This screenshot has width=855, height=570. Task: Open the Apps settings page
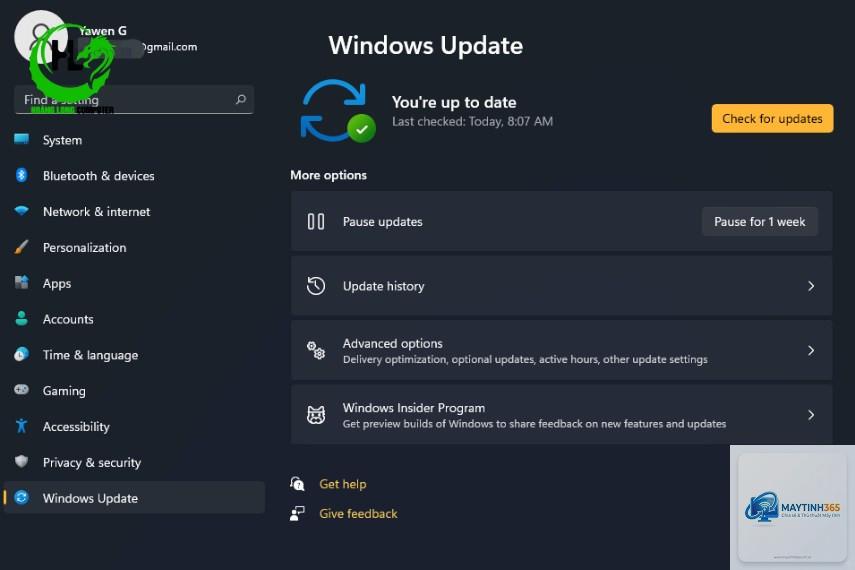pos(134,284)
